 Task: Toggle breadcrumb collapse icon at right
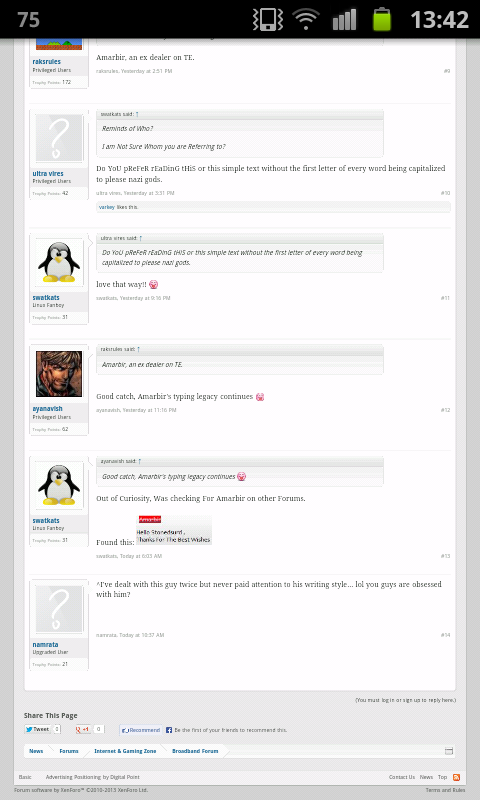pyautogui.click(x=449, y=751)
